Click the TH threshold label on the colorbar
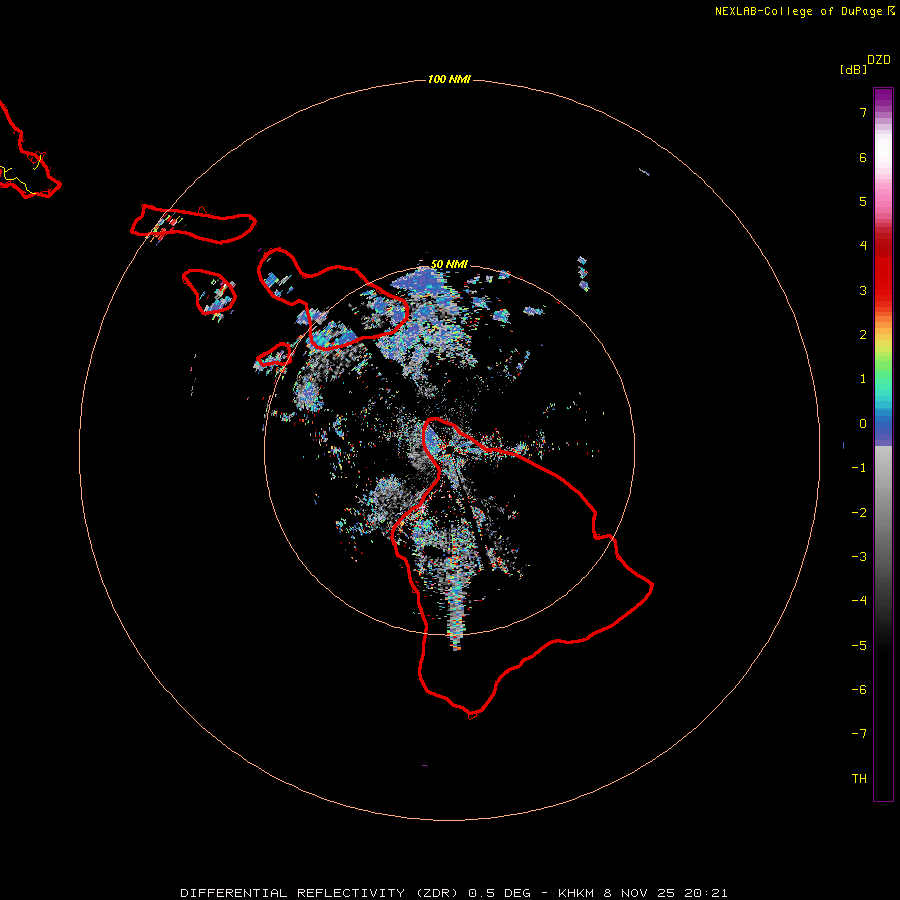The width and height of the screenshot is (900, 900). coord(859,779)
